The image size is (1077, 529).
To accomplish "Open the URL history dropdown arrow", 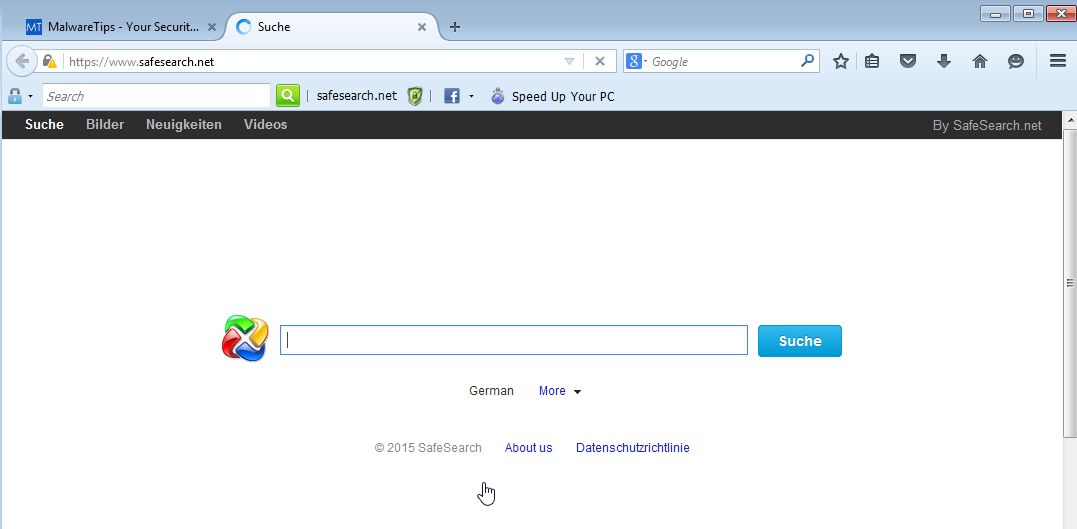I will coord(569,62).
